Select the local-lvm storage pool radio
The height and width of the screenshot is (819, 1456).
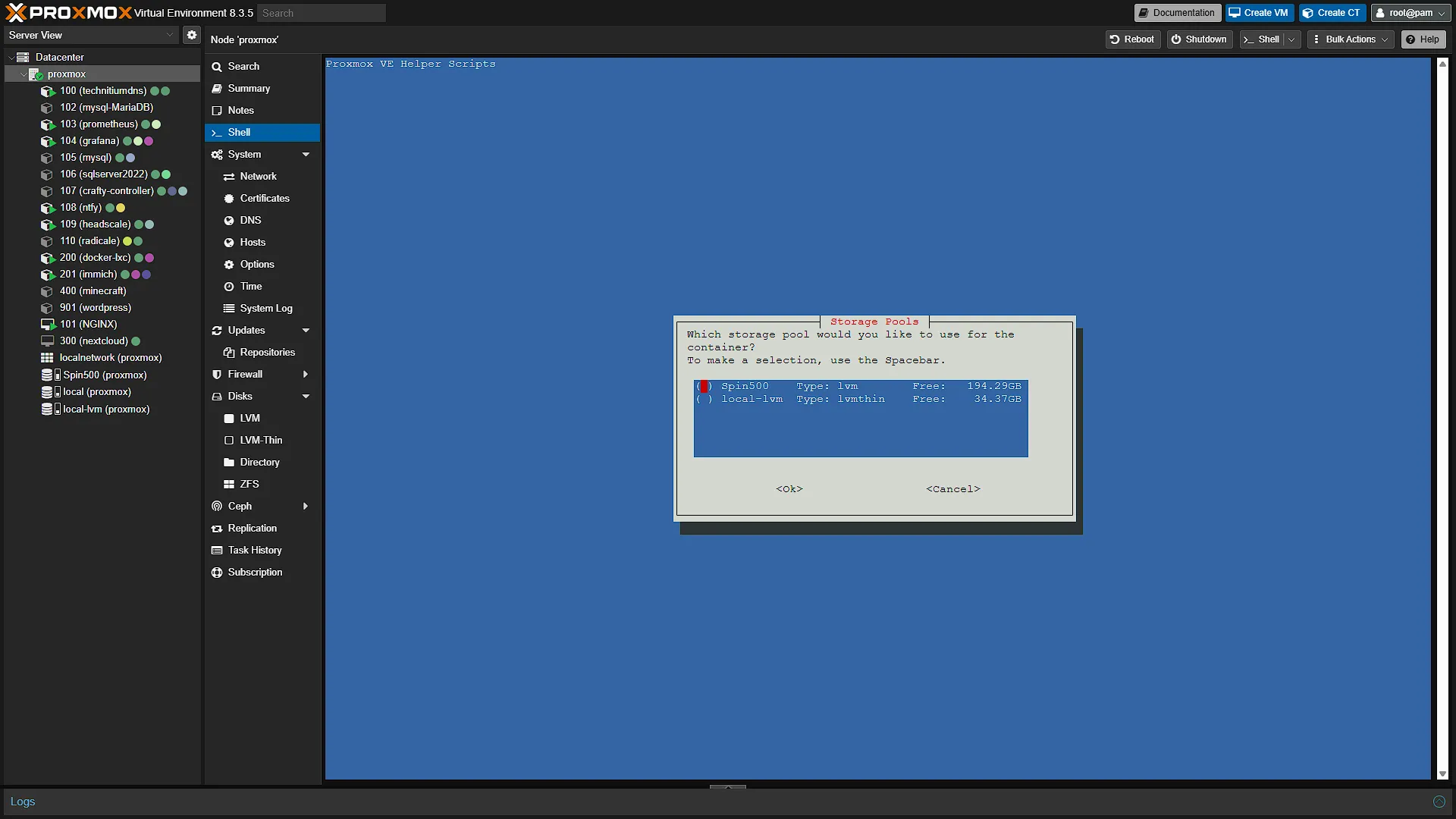704,400
